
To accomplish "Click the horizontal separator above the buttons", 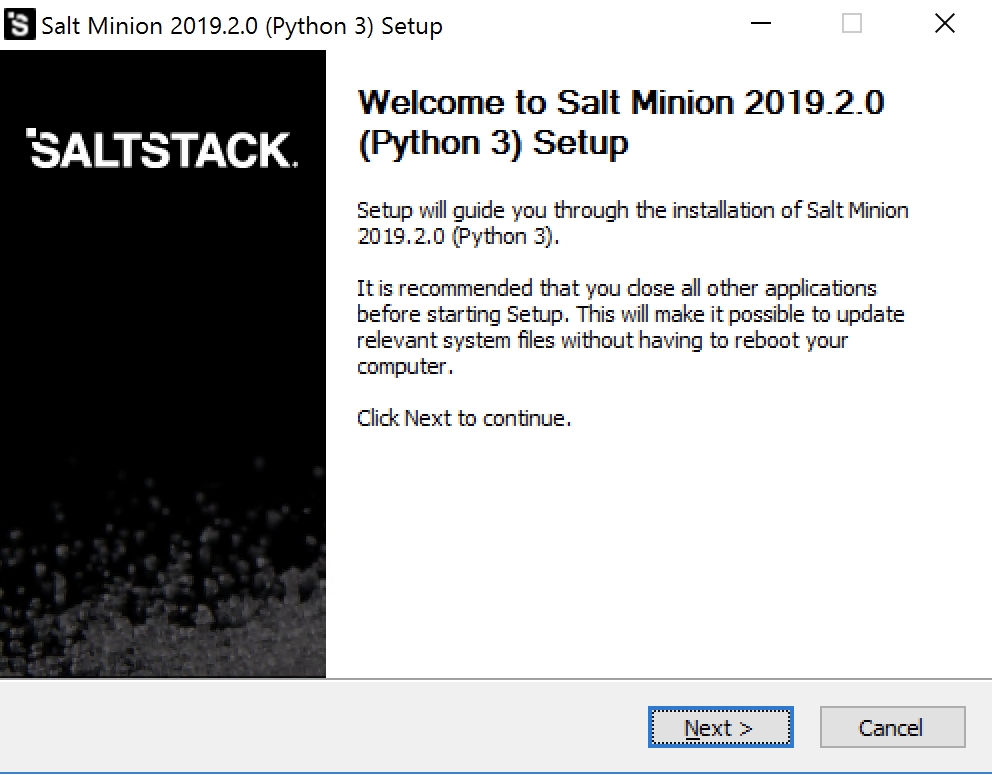I will (x=496, y=679).
